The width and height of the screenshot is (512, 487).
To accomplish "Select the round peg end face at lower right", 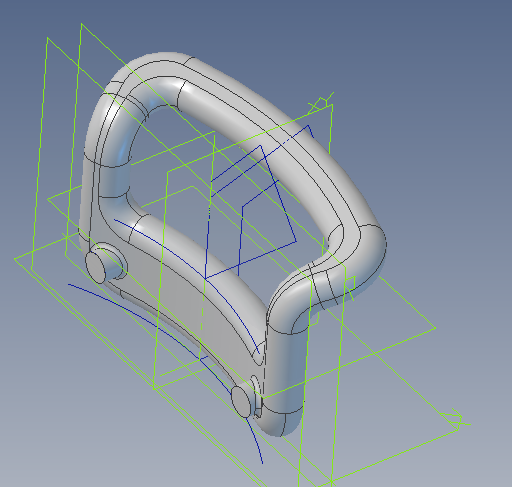I will click(x=241, y=402).
